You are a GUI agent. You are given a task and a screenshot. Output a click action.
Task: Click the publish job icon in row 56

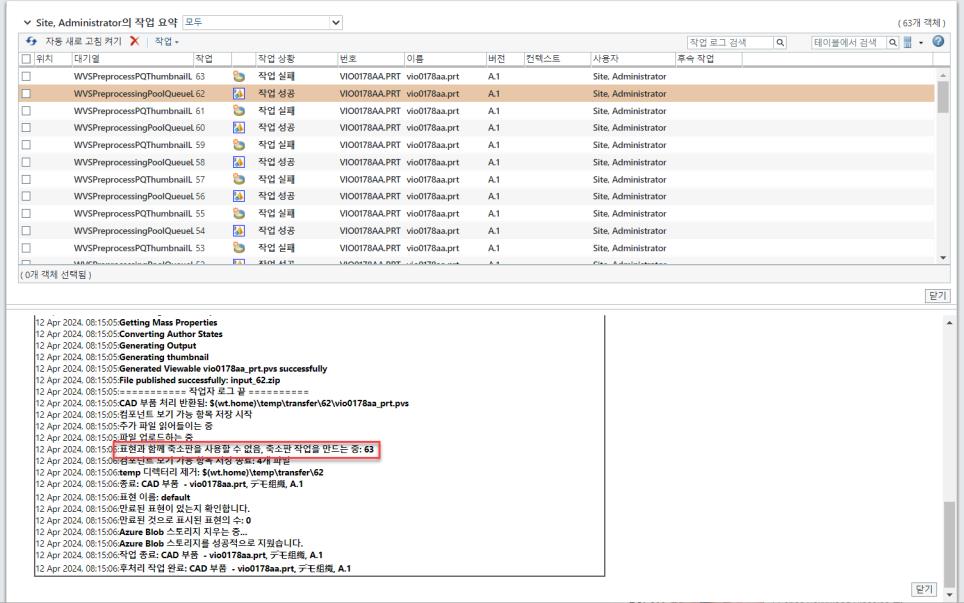pyautogui.click(x=239, y=196)
